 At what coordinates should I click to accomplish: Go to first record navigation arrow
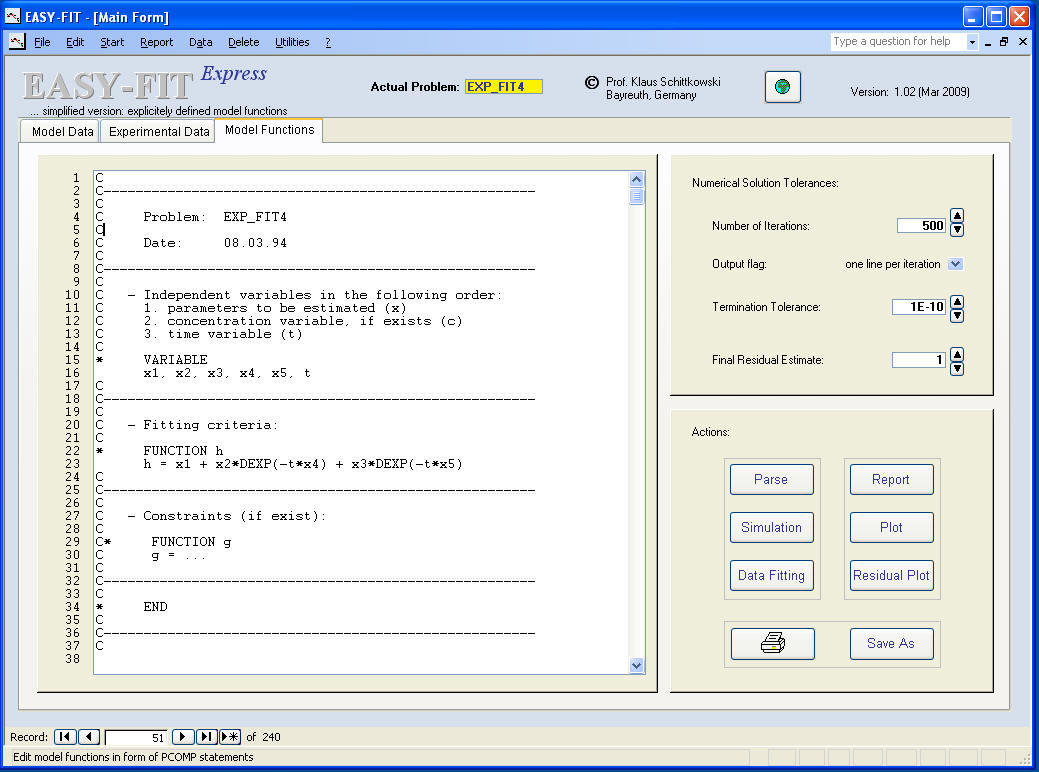(x=64, y=737)
